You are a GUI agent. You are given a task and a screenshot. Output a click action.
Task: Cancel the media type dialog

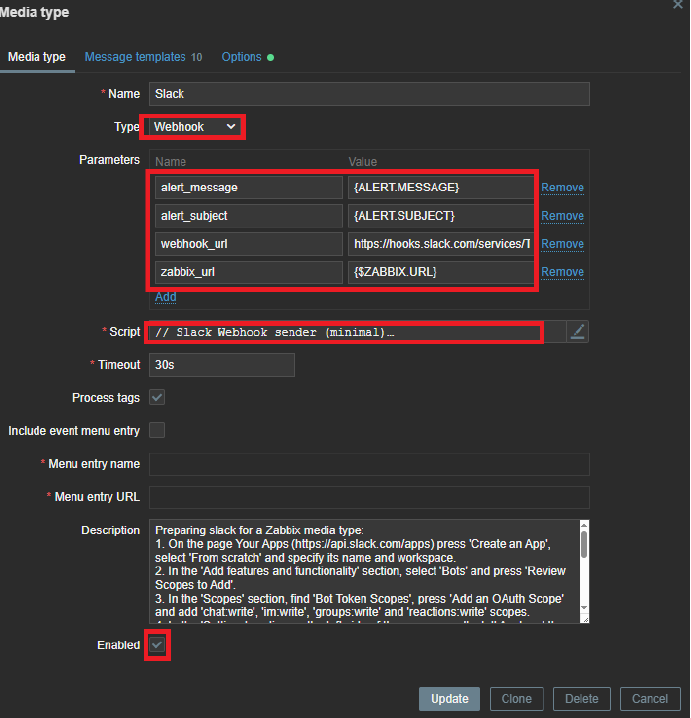pyautogui.click(x=650, y=699)
